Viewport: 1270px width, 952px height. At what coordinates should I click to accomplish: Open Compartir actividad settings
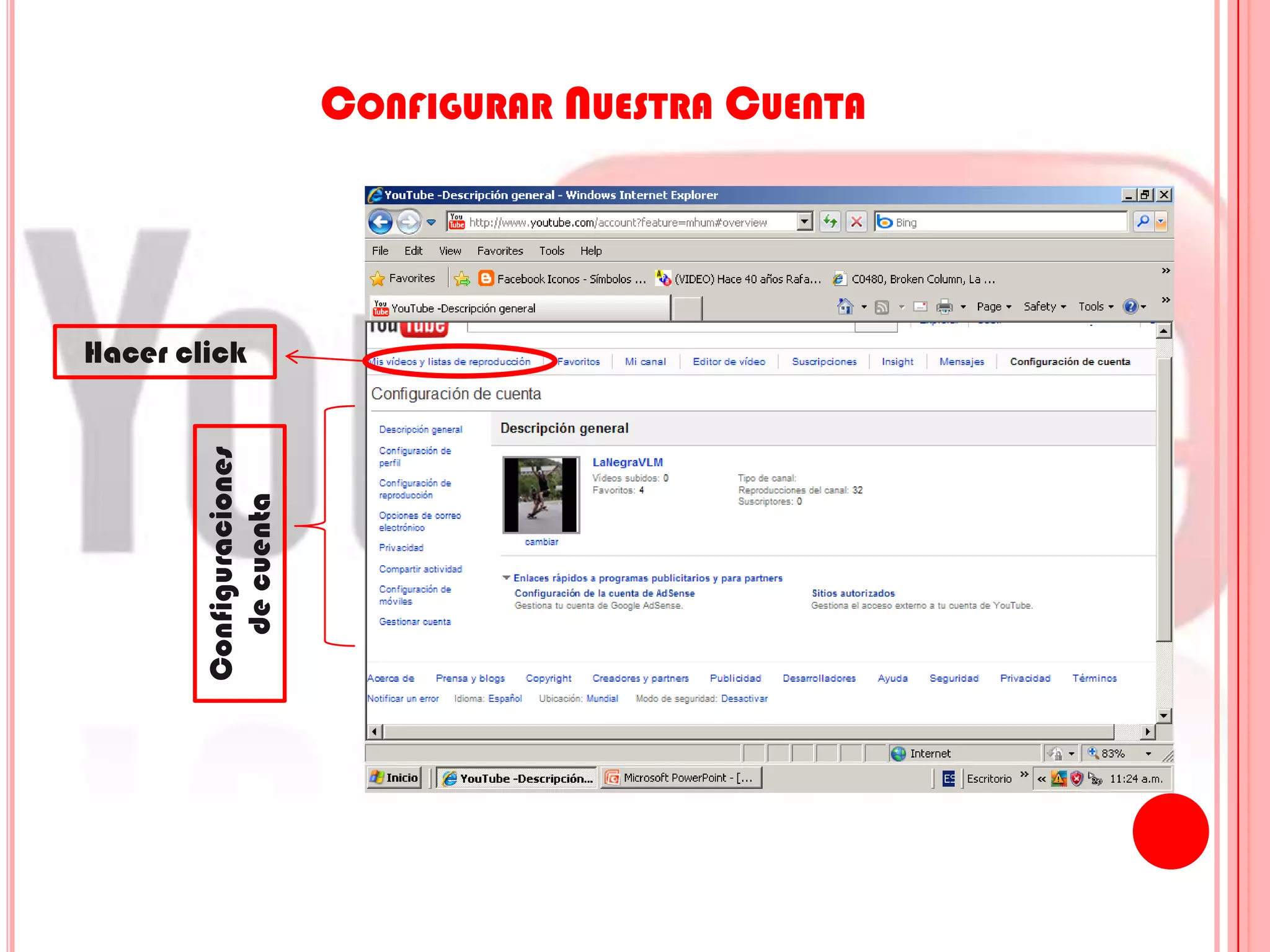pos(420,569)
